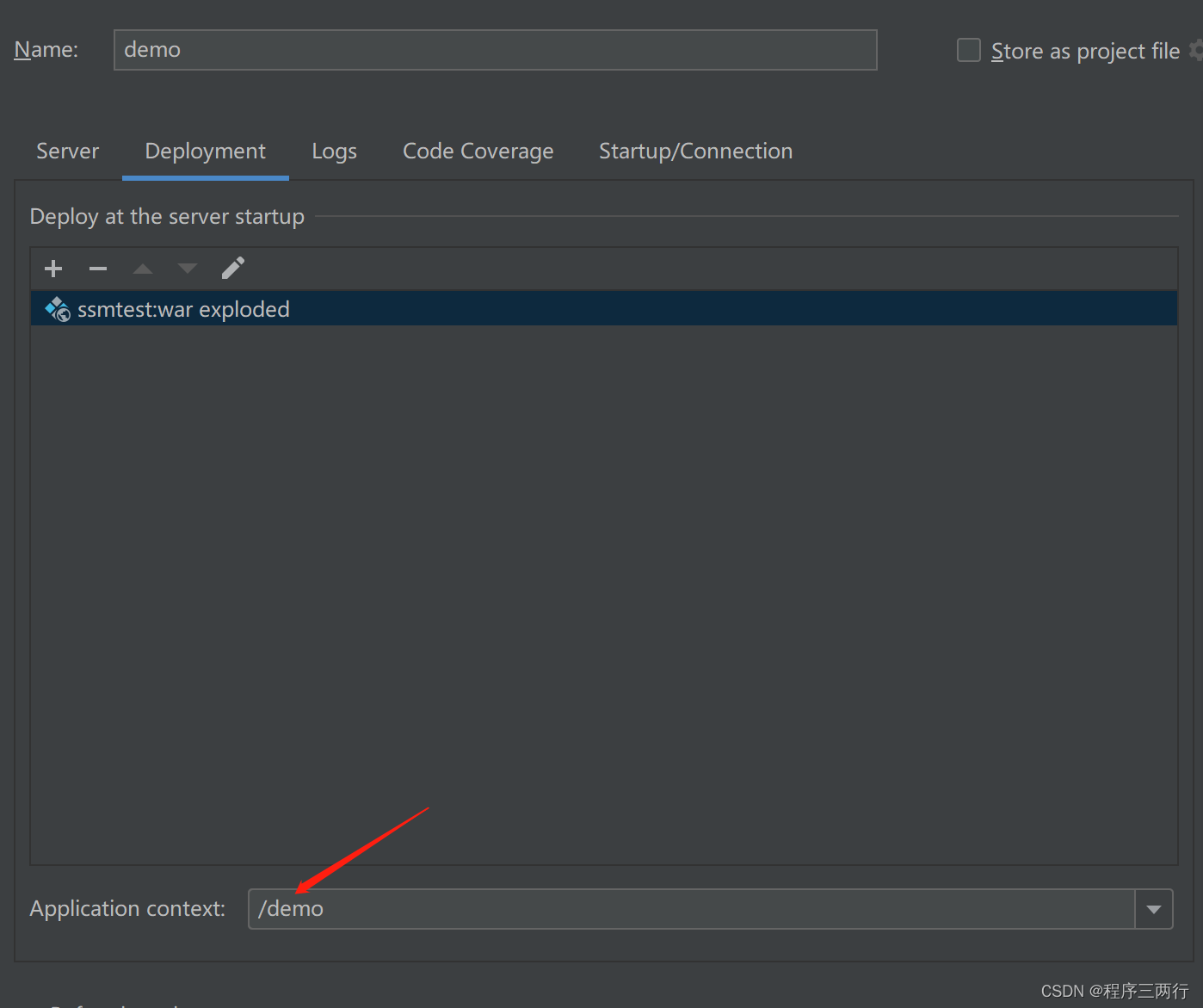Open the Startup/Connection tab
The height and width of the screenshot is (1008, 1203).
pos(695,152)
